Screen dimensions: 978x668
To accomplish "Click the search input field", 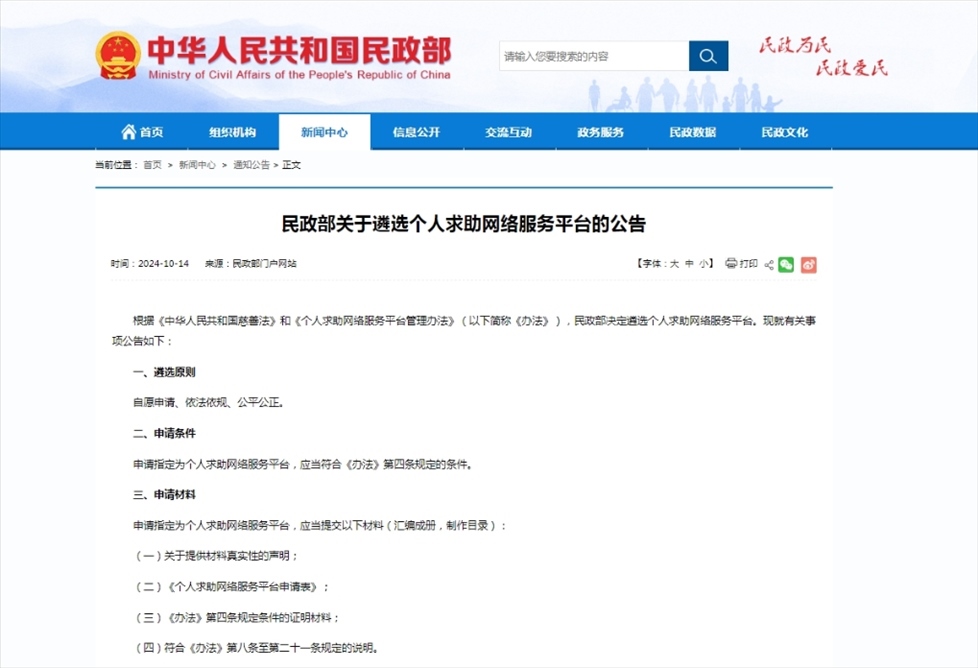I will 593,56.
